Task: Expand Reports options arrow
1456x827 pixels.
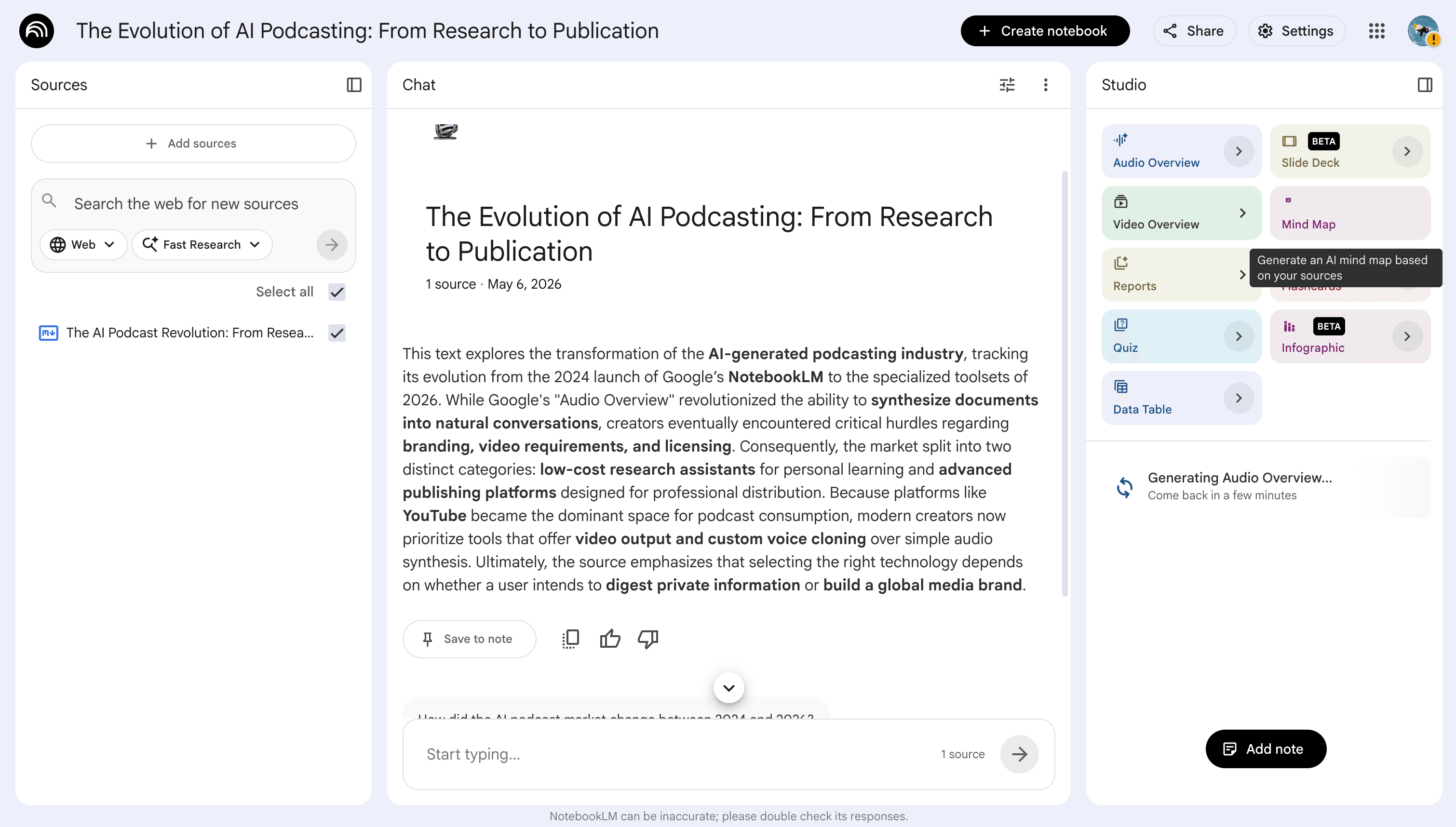Action: pos(1242,275)
